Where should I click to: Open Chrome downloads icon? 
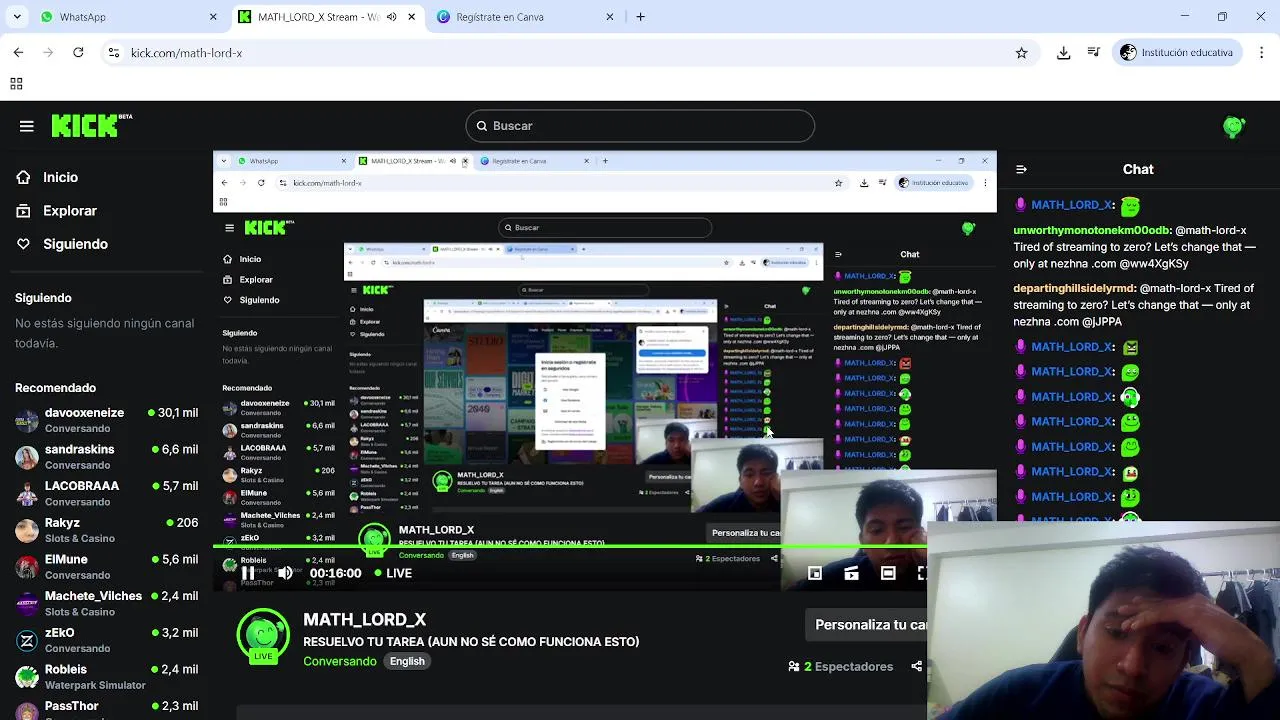(x=1064, y=53)
